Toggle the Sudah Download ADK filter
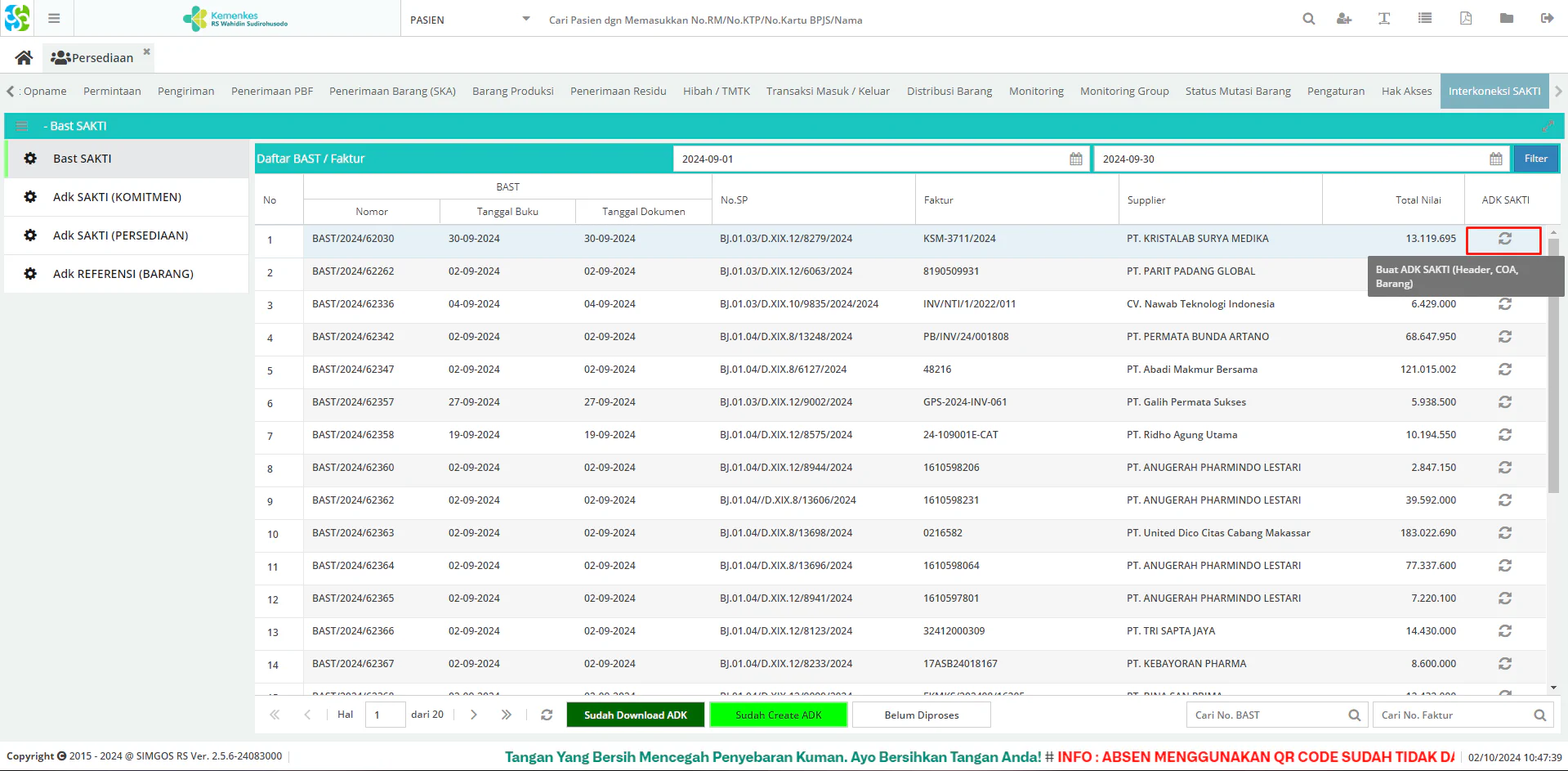Screen dimensions: 1568x771 (x=636, y=715)
